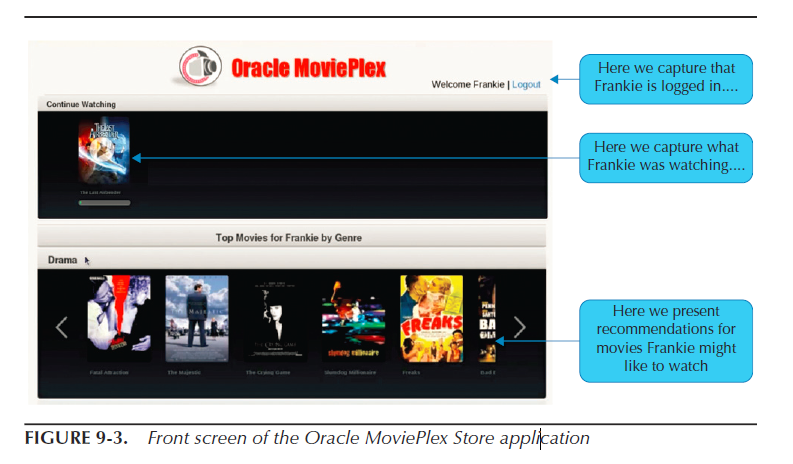The height and width of the screenshot is (464, 793).
Task: Click The Last Airbender progress bar
Action: coord(105,203)
